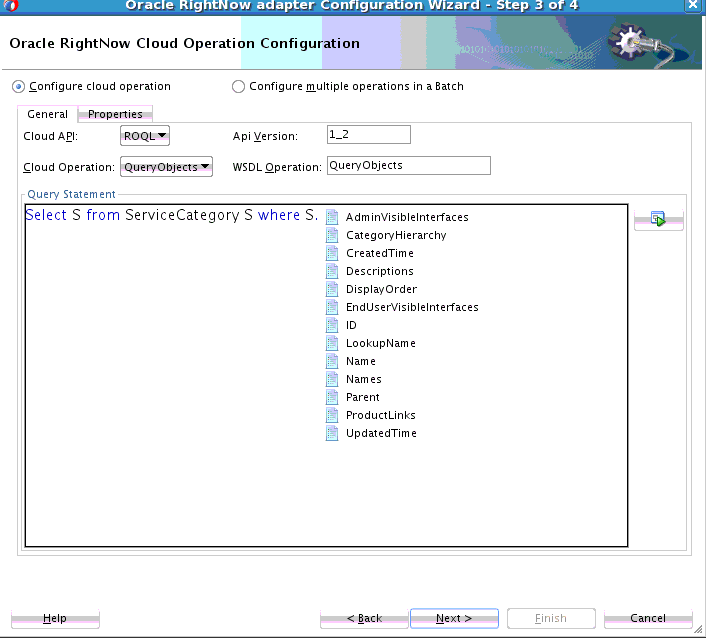Pick ProductLinks from suggestion list

(x=380, y=415)
